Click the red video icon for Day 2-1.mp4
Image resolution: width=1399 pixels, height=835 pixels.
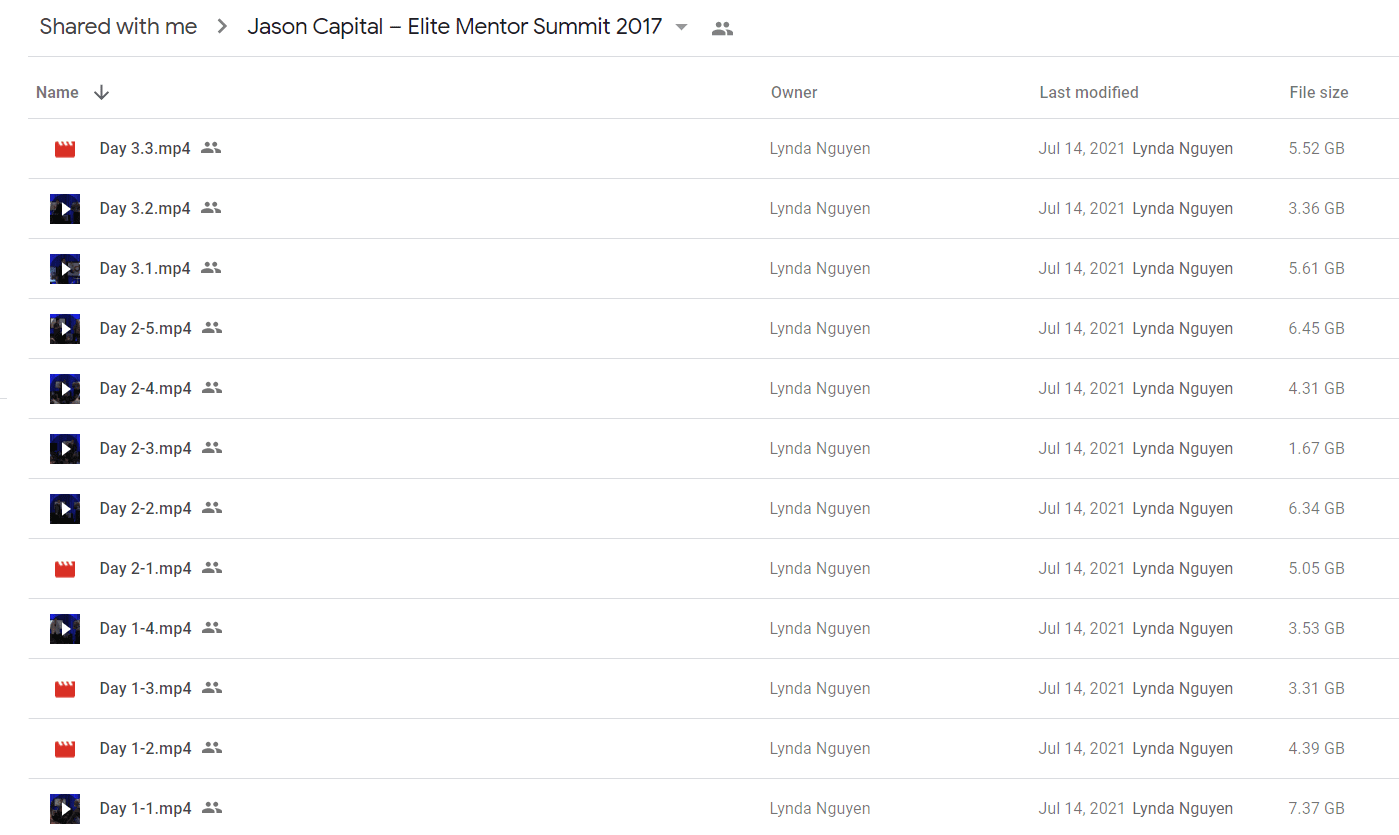[x=65, y=569]
